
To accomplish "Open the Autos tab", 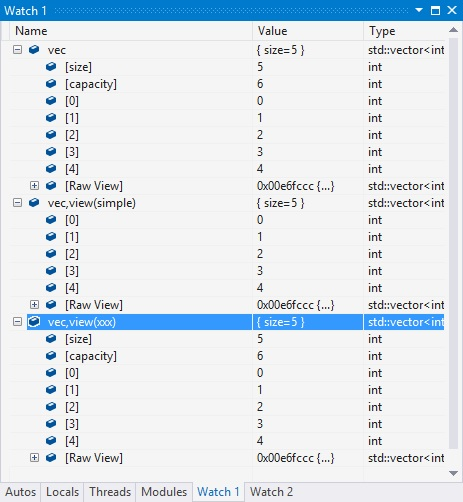I will click(21, 492).
